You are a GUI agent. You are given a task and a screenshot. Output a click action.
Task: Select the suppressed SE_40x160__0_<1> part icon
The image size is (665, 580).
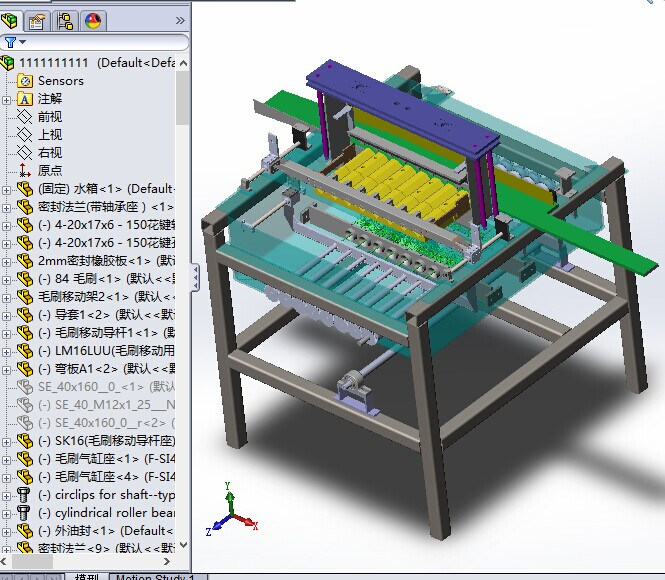[x=25, y=387]
